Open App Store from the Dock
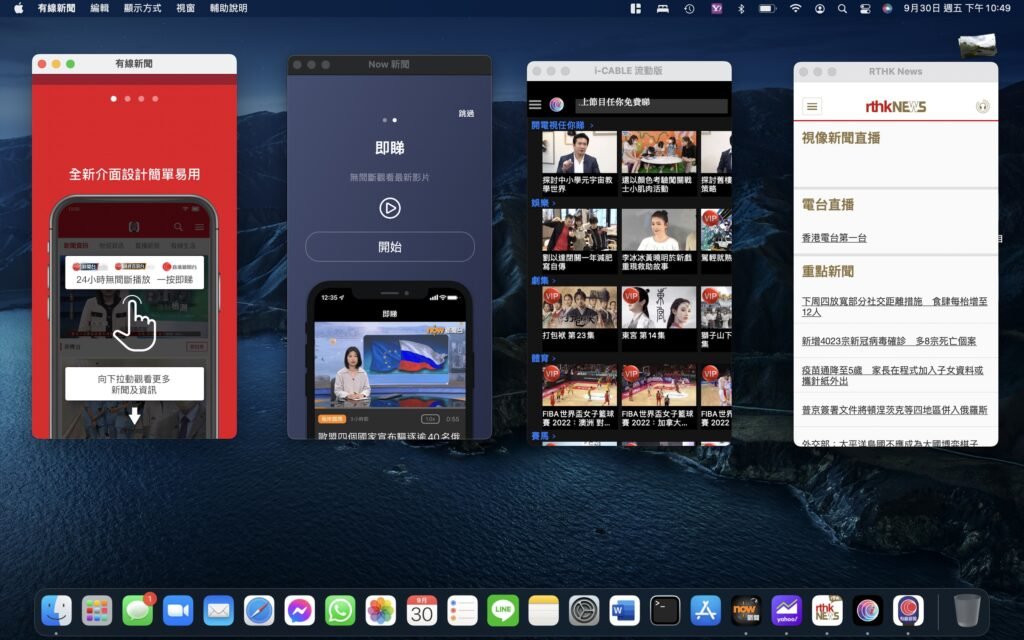Viewport: 1024px width, 640px height. (705, 611)
